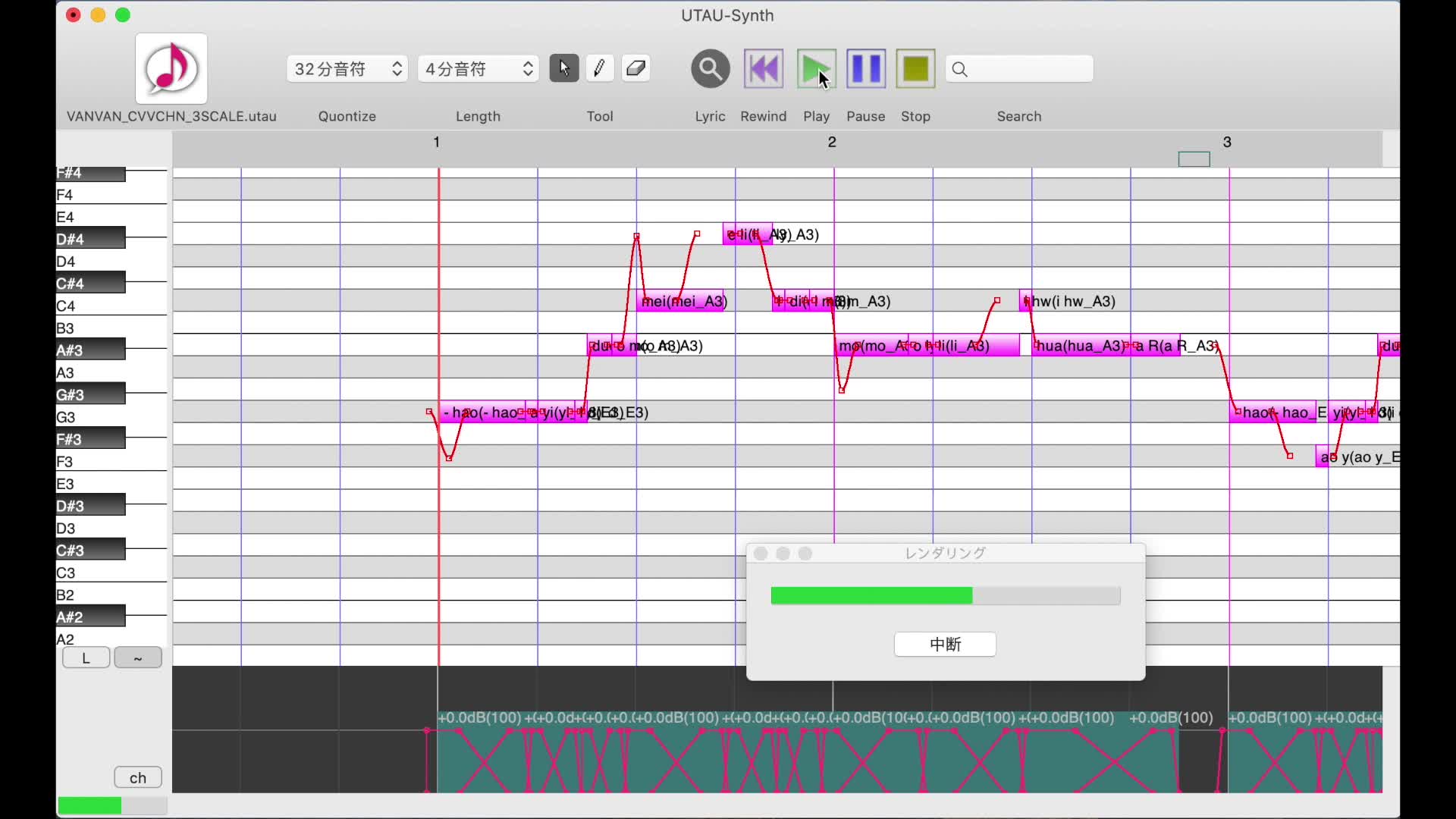Select the arrow pointer tool
The height and width of the screenshot is (819, 1456).
(x=563, y=68)
